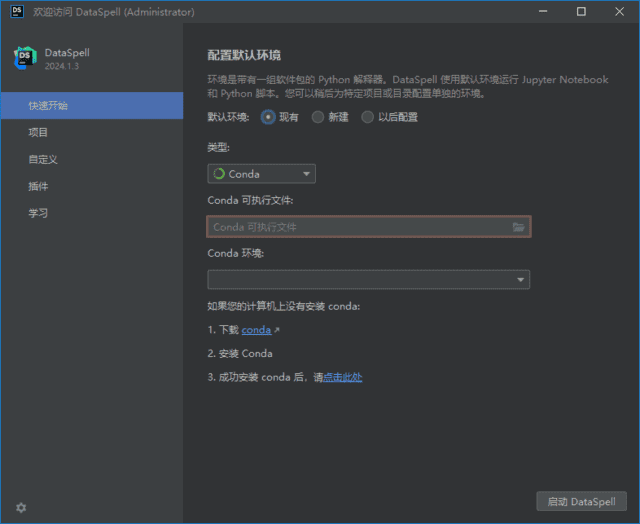Click the Conda spinner icon in type box
Image resolution: width=640 pixels, height=524 pixels.
point(219,174)
